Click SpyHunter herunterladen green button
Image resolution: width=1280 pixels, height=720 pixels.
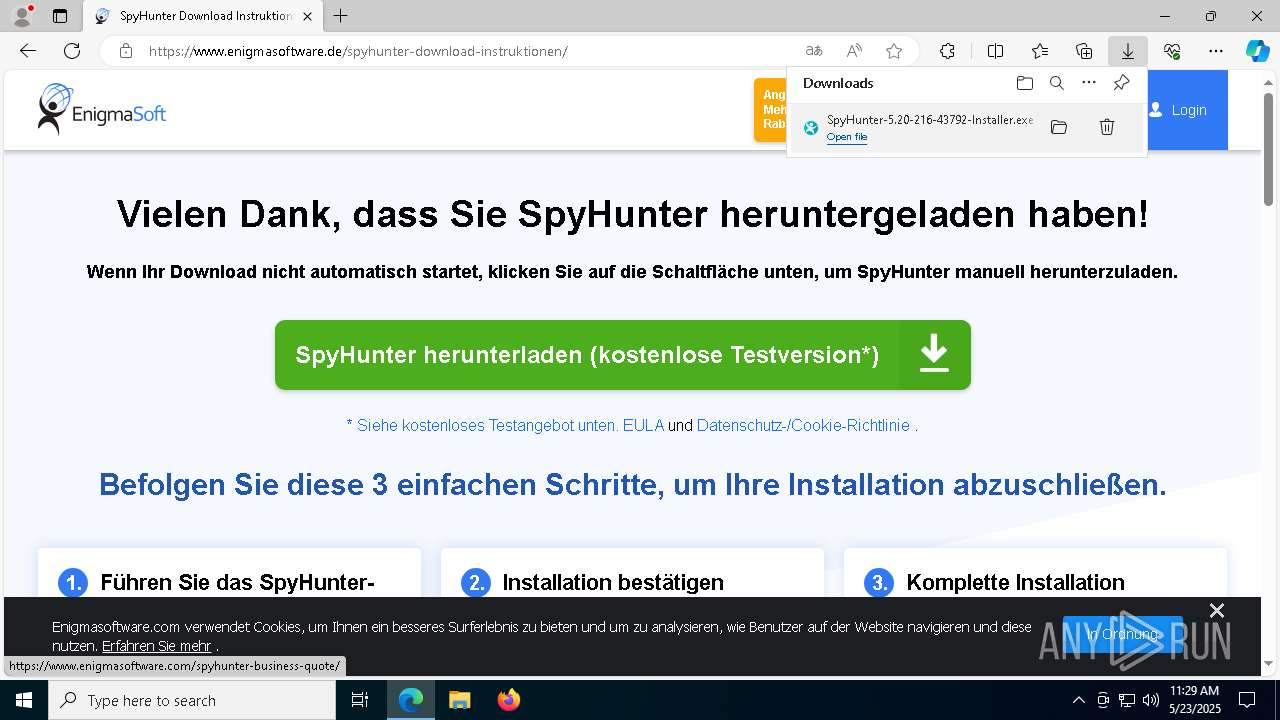pyautogui.click(x=622, y=355)
